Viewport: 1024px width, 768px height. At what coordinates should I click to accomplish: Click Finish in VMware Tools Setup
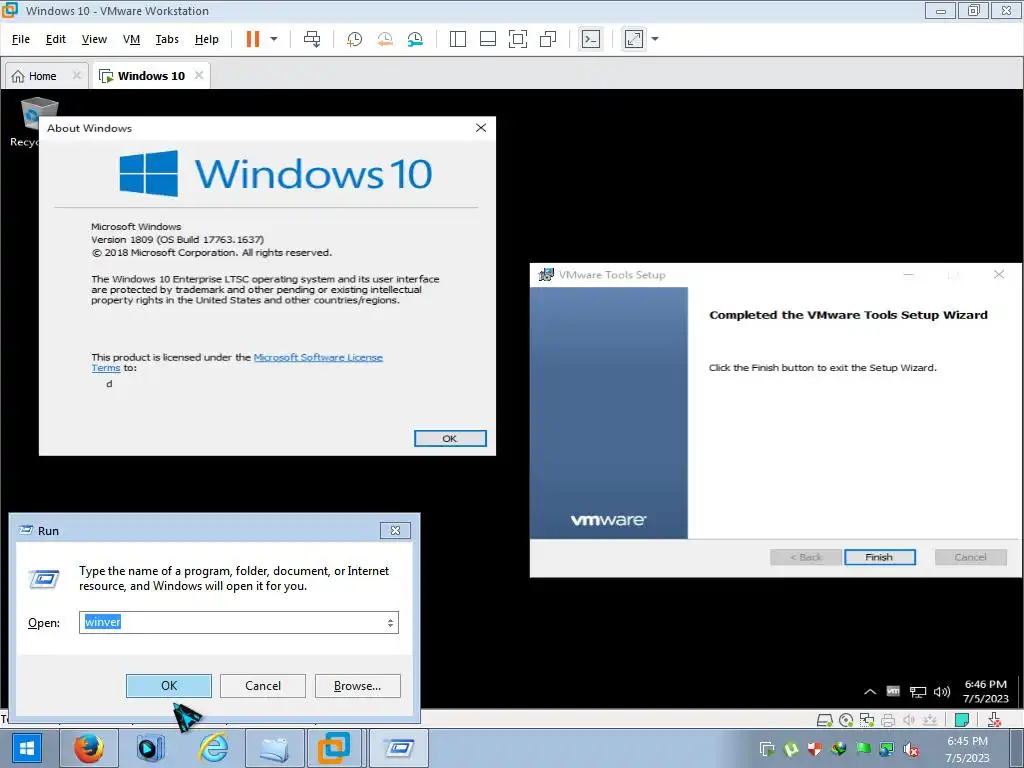click(880, 557)
